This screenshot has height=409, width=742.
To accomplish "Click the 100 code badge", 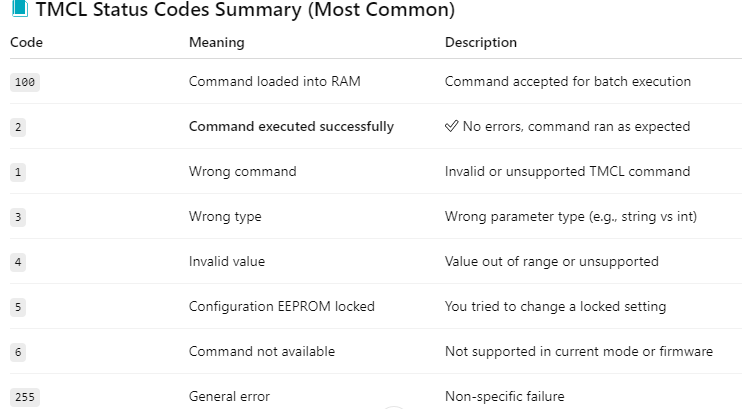I will 25,82.
